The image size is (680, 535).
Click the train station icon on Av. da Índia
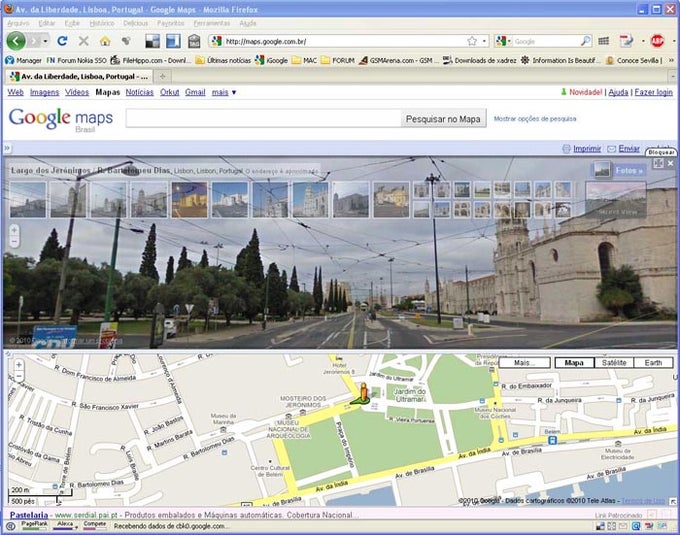coord(552,440)
